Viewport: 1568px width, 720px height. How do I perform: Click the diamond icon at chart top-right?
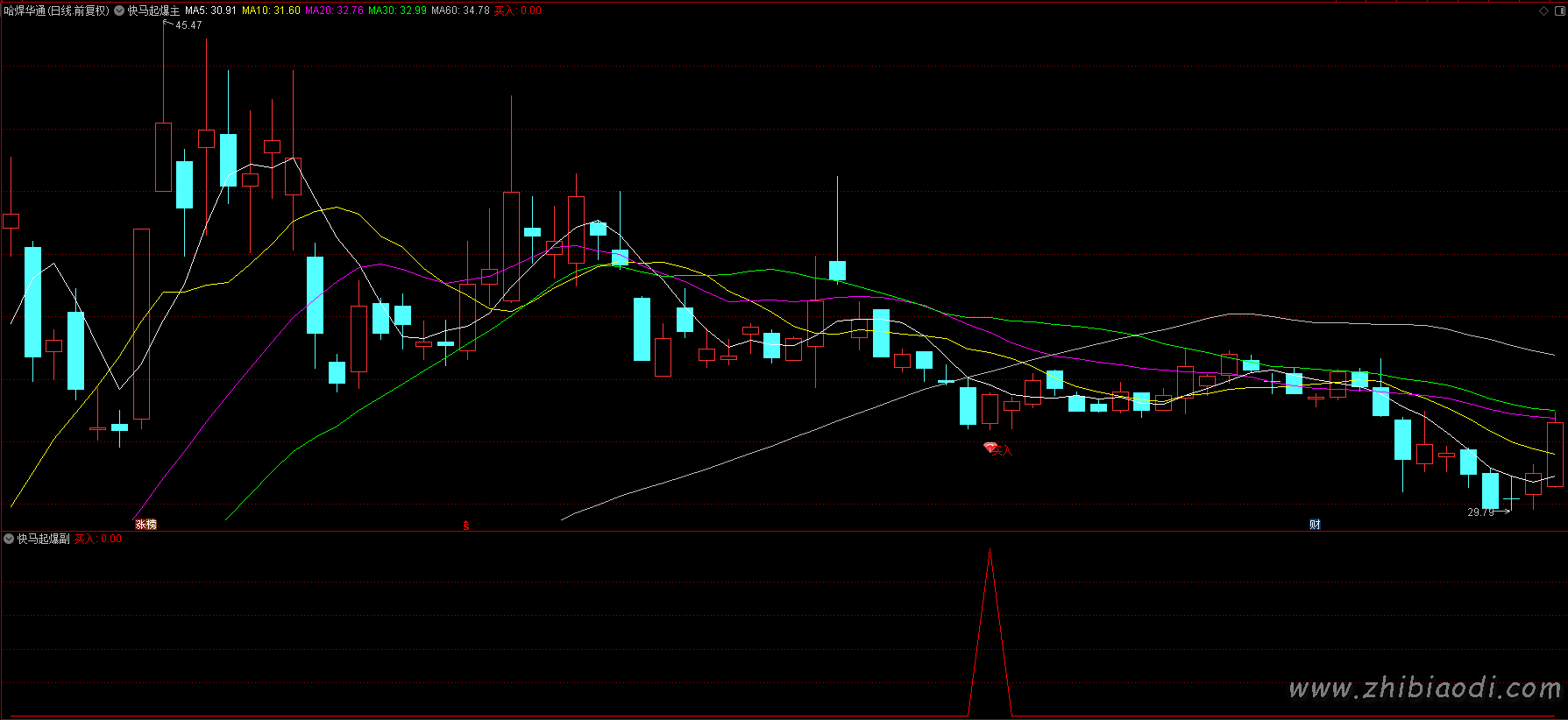coord(1543,11)
